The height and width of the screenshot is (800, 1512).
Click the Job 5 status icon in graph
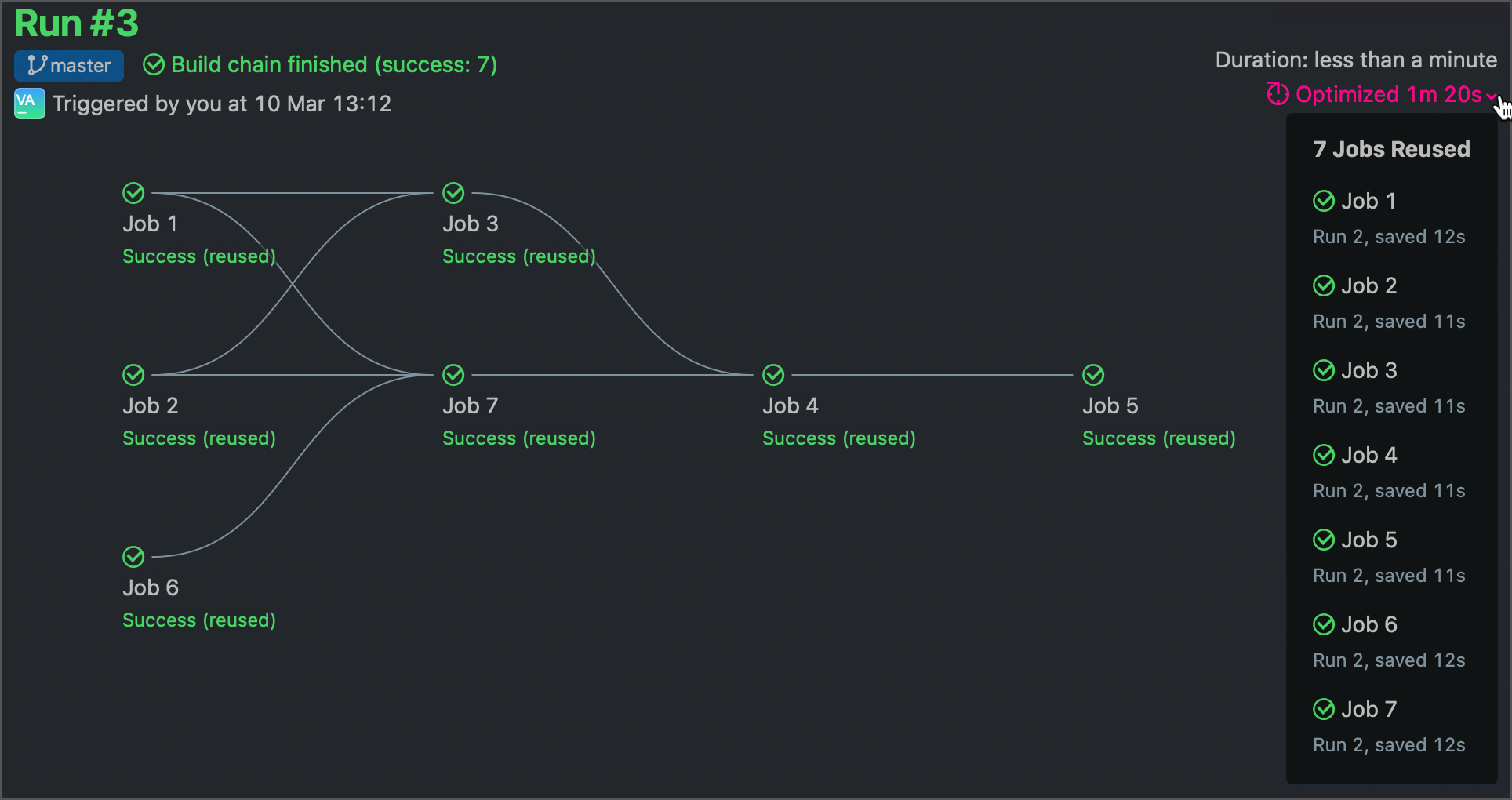coord(1093,375)
